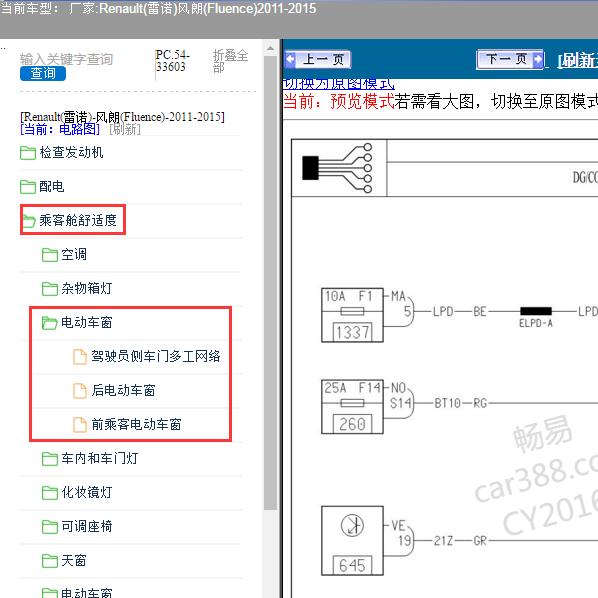This screenshot has height=598, width=598.
Task: Click the 车内和车门灯 folder icon
Action: [50, 459]
